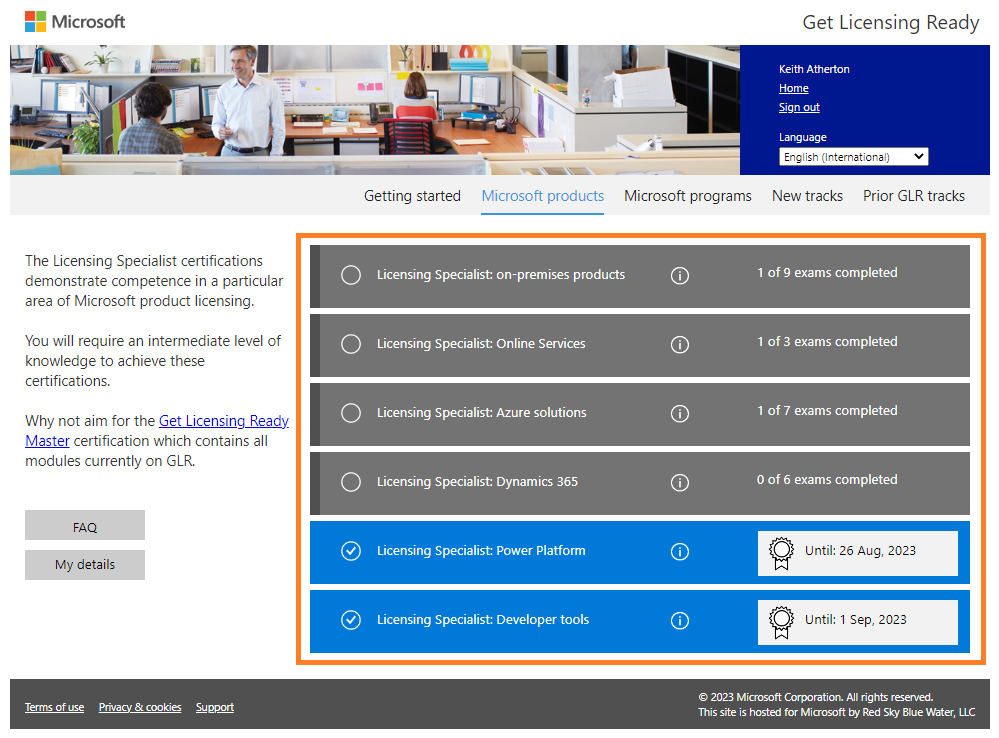999x738 pixels.
Task: View info icon for Power Platform
Action: coord(680,551)
